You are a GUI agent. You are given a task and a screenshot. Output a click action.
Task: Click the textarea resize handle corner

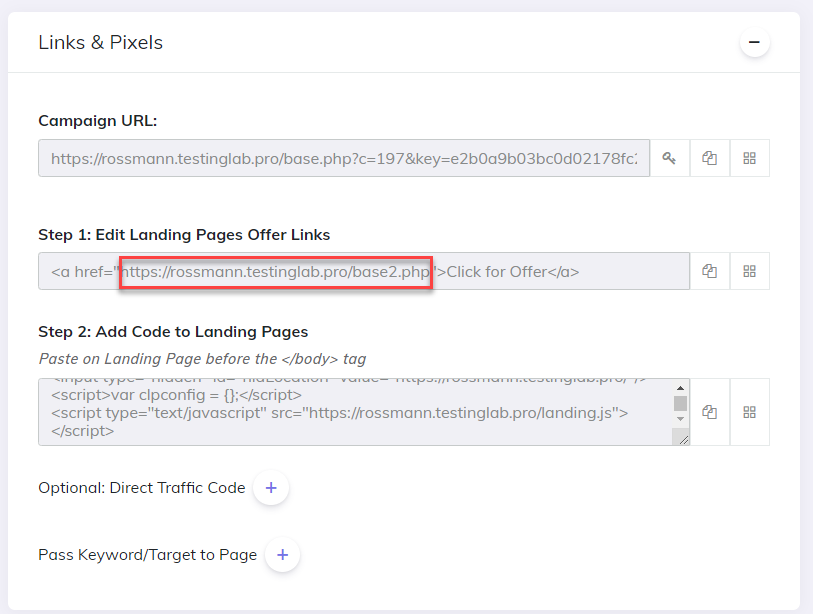[x=683, y=440]
